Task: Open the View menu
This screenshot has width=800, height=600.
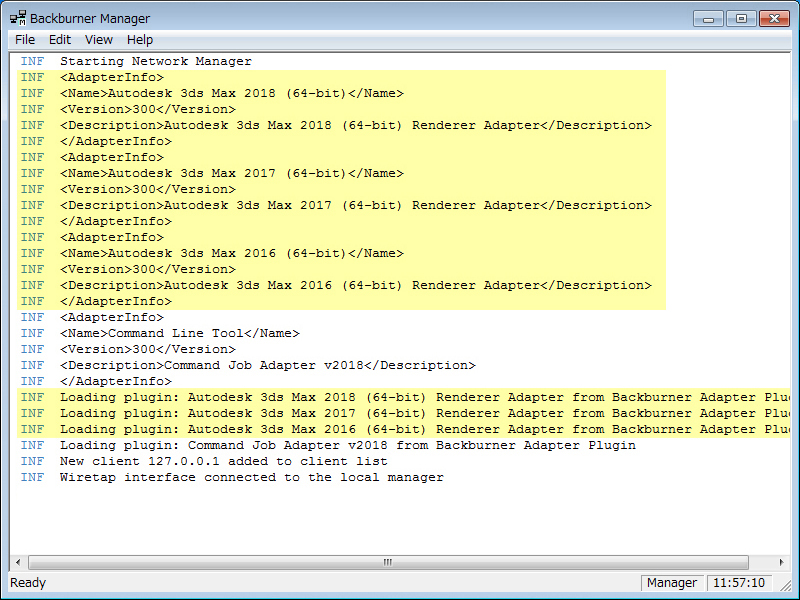Action: click(x=98, y=40)
